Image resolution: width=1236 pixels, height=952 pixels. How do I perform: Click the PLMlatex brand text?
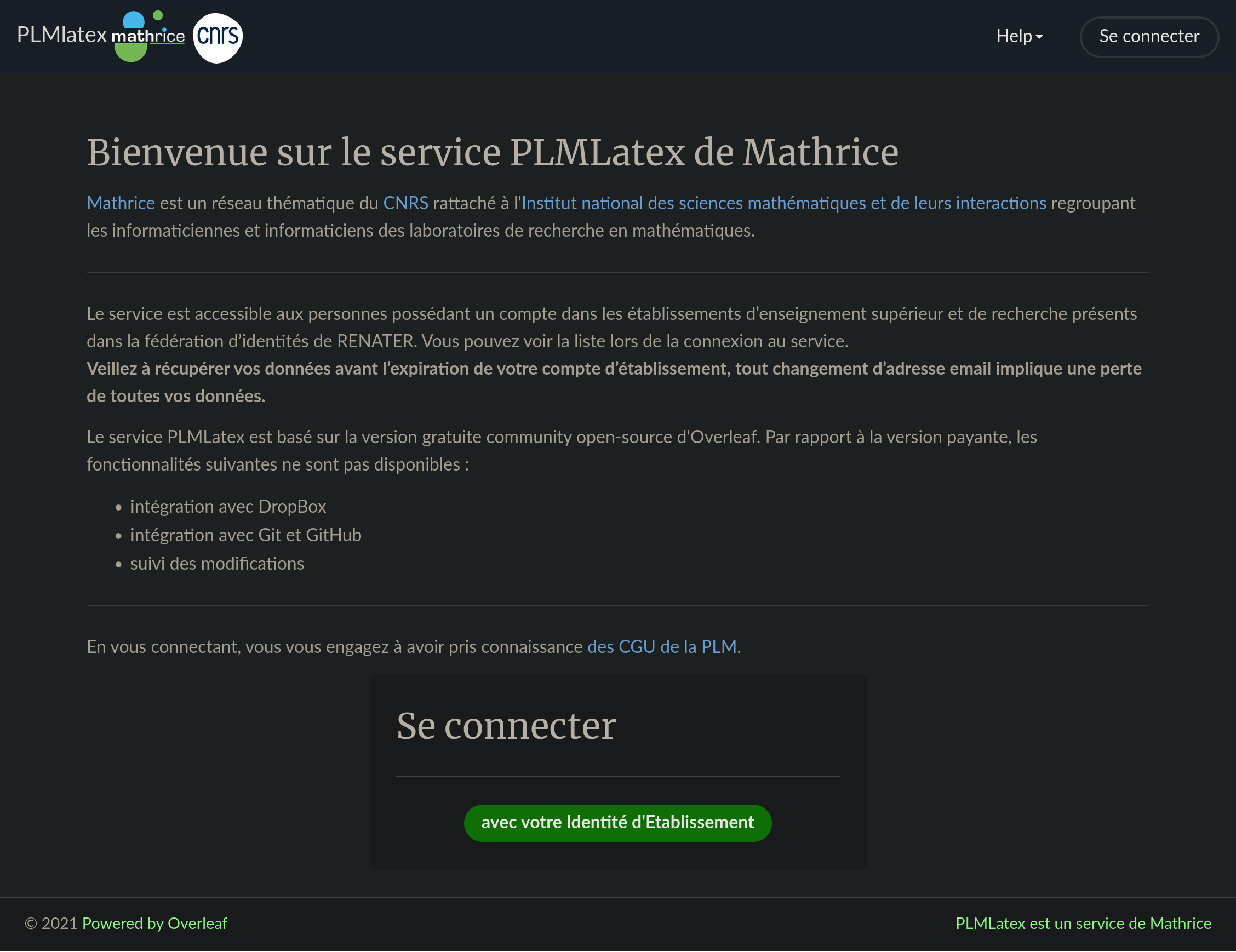(62, 35)
